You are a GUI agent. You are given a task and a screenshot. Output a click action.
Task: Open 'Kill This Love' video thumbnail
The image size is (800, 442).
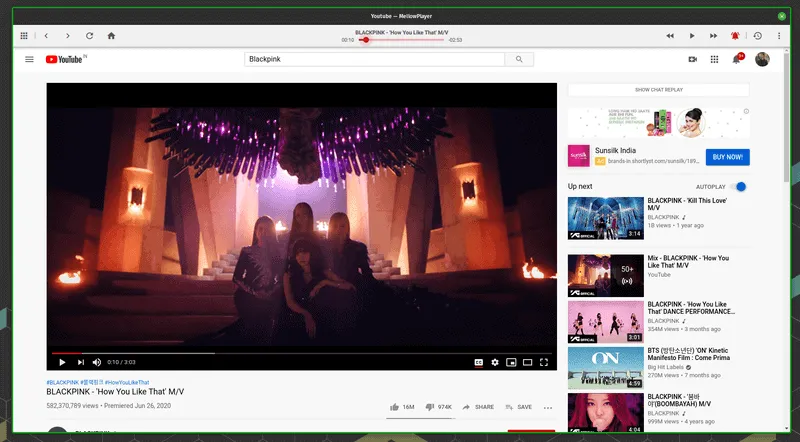click(x=605, y=218)
